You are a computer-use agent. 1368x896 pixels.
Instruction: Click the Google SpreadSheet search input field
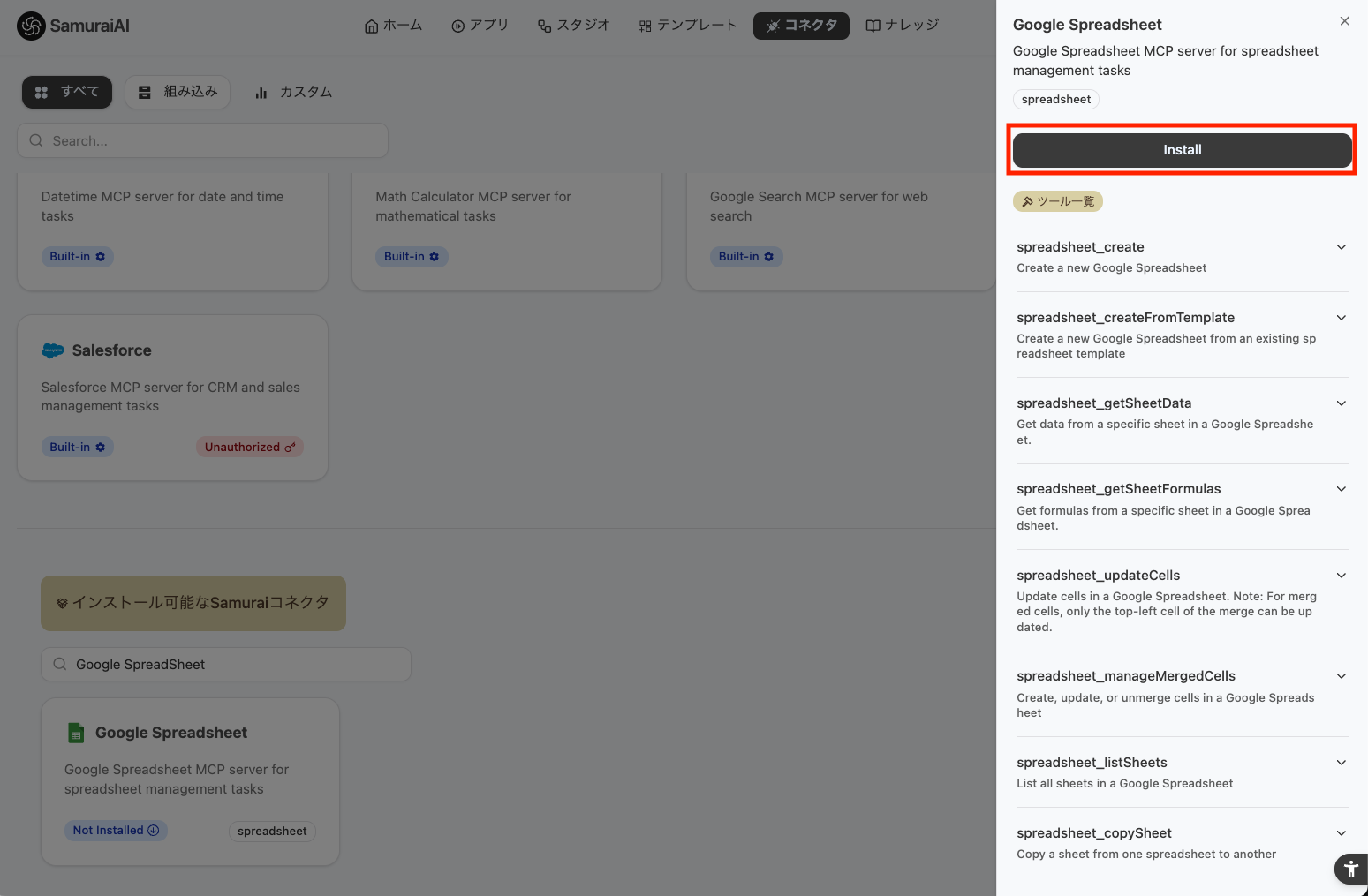(x=225, y=664)
